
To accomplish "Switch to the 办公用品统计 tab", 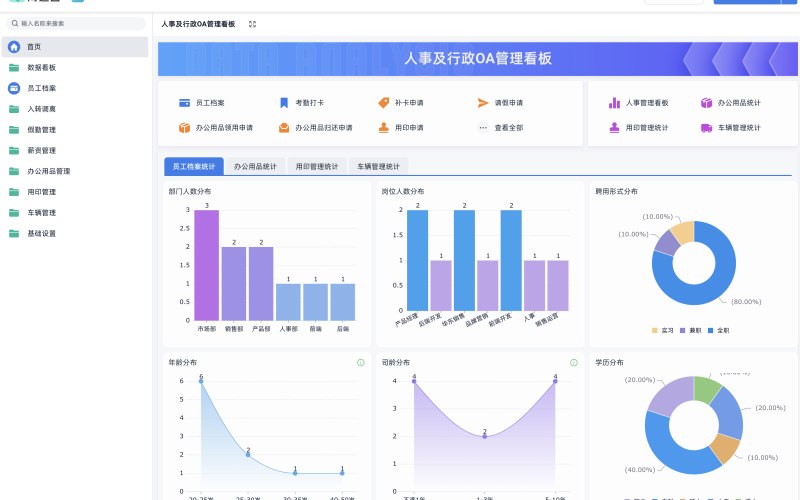I will pos(255,166).
